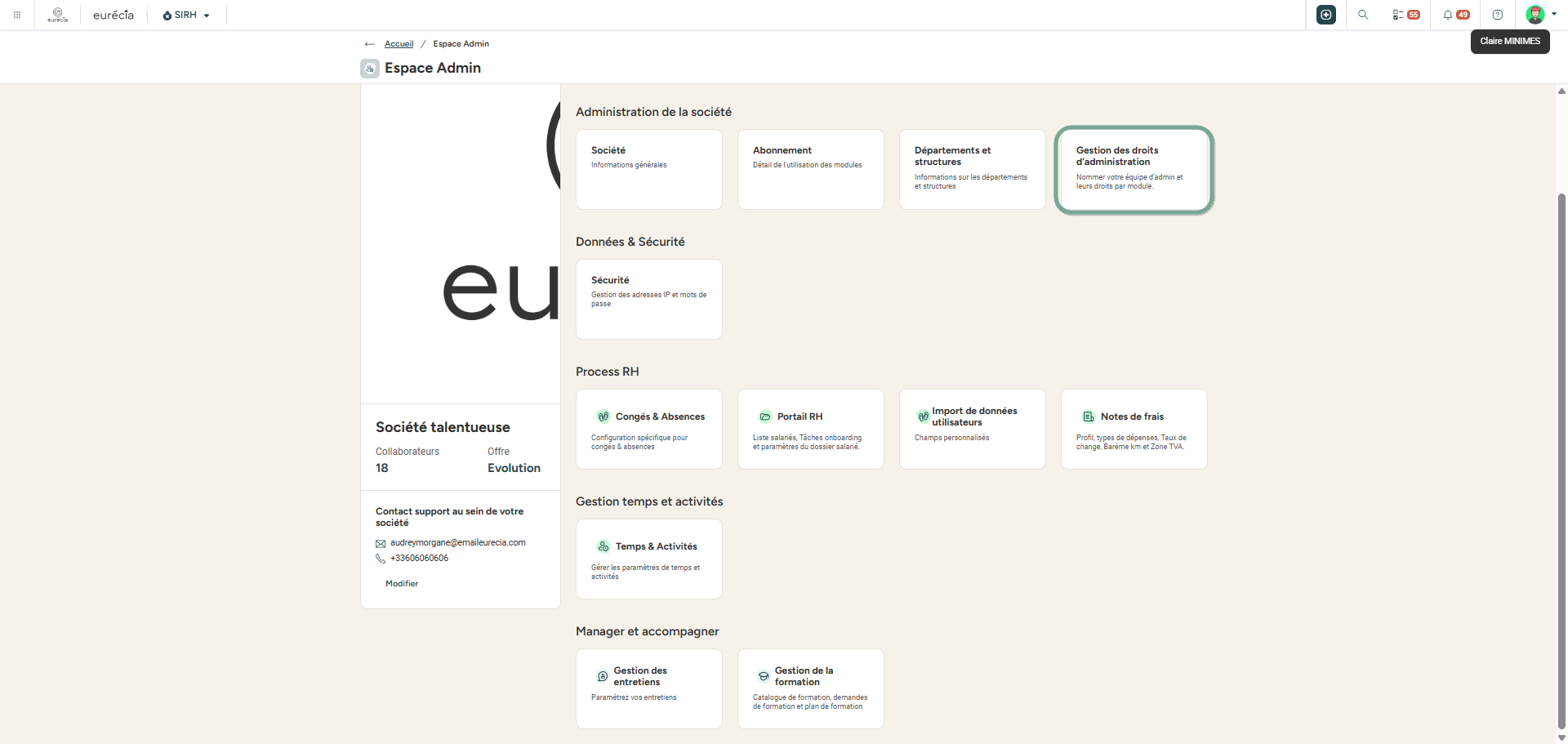Image resolution: width=1568 pixels, height=744 pixels.
Task: Click the contact phone icon
Action: click(381, 559)
